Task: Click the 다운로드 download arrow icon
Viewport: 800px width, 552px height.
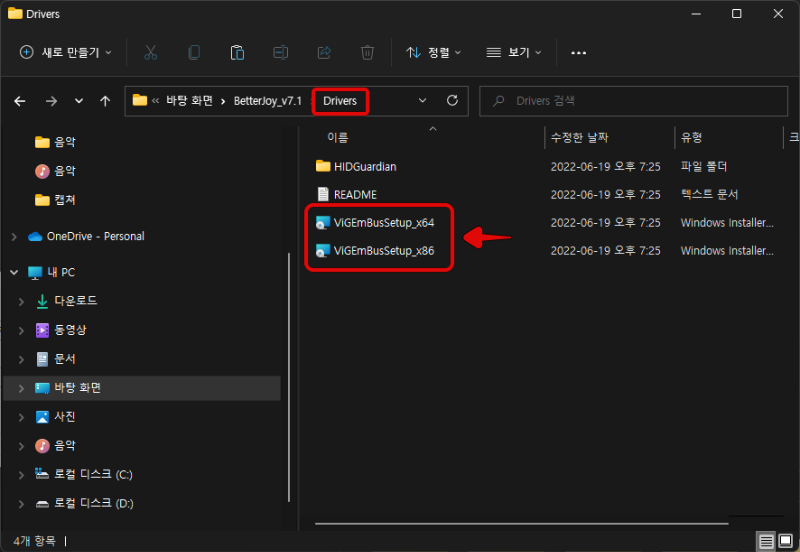Action: [42, 301]
